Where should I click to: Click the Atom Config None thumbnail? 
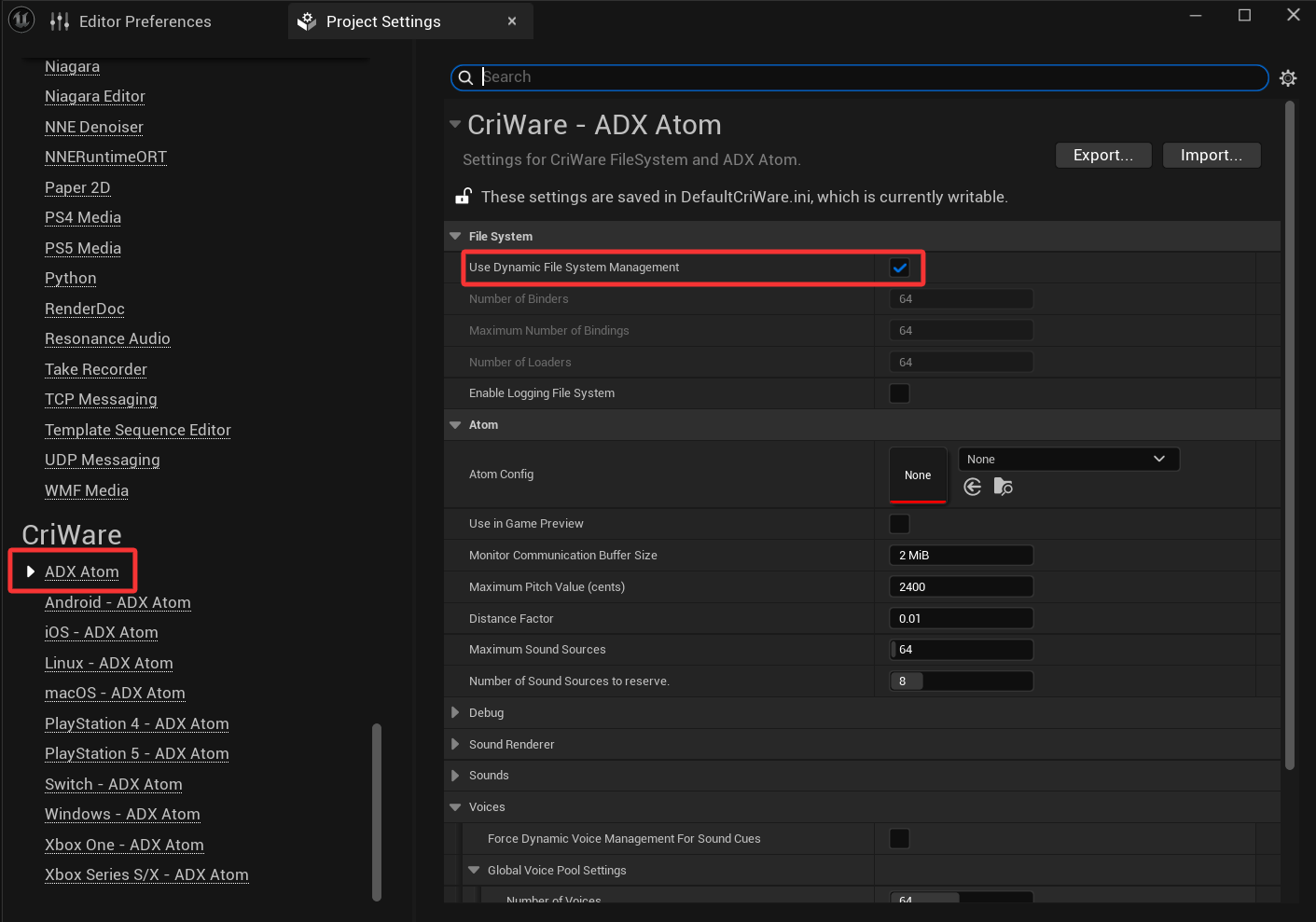pos(918,475)
